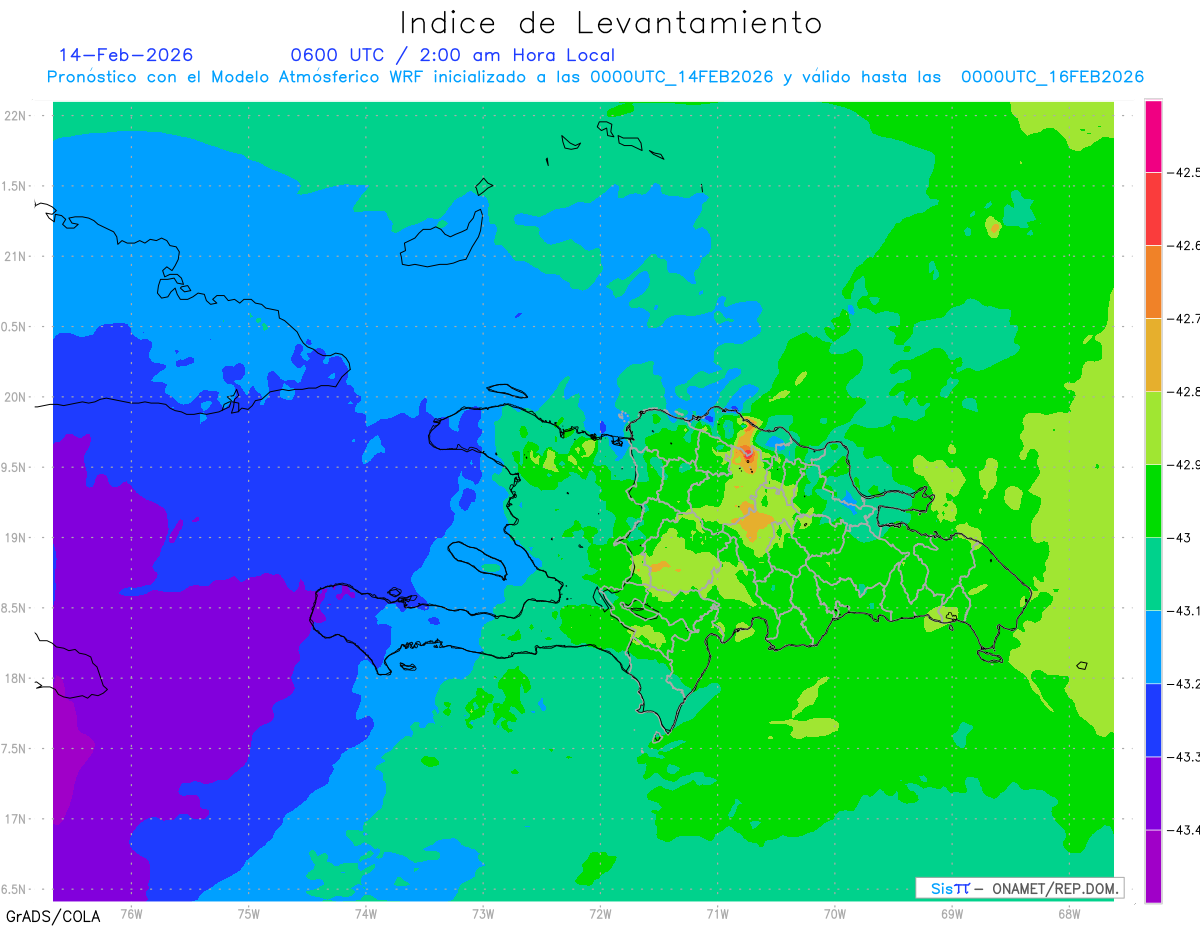Click the "-42.7" color scale value
Screen dimensions: 1200x927
pyautogui.click(x=1185, y=319)
